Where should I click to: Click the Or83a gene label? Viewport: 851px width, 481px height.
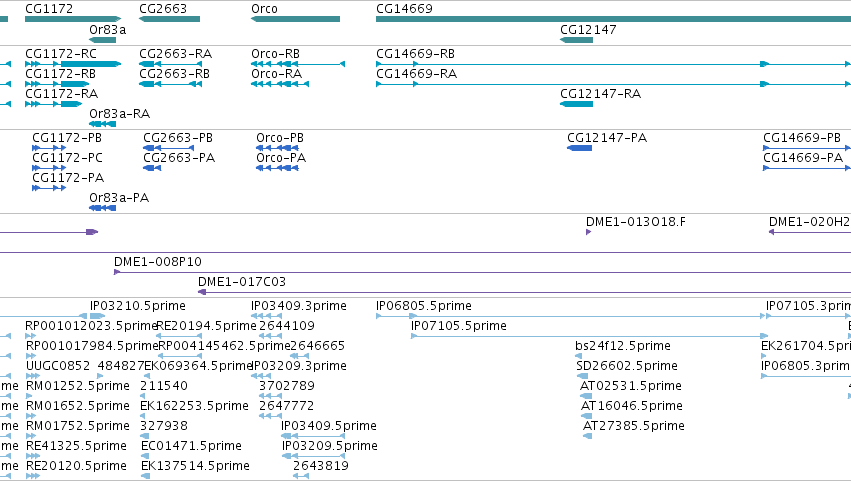(107, 30)
